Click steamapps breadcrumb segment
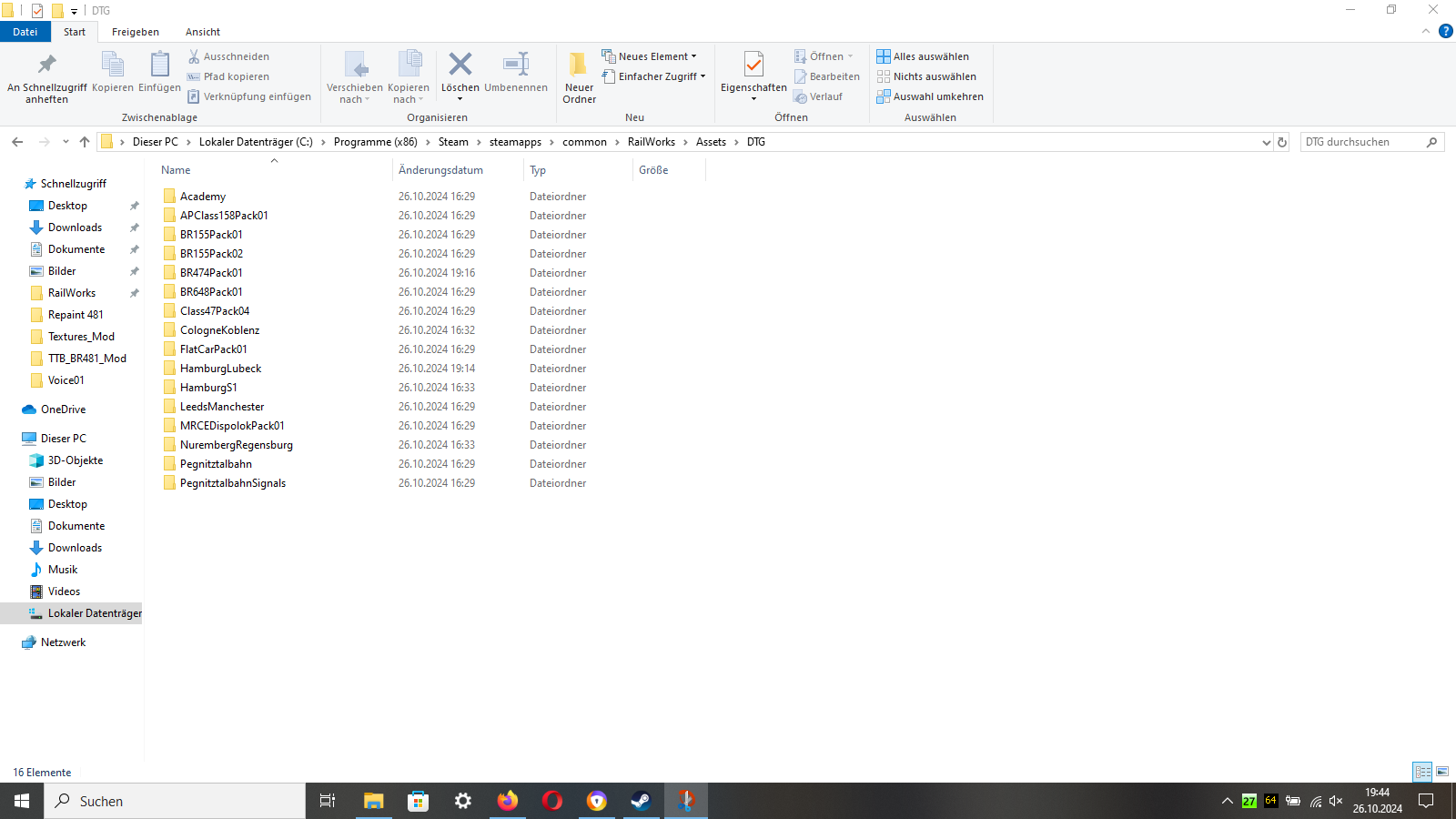The image size is (1456, 819). [515, 142]
